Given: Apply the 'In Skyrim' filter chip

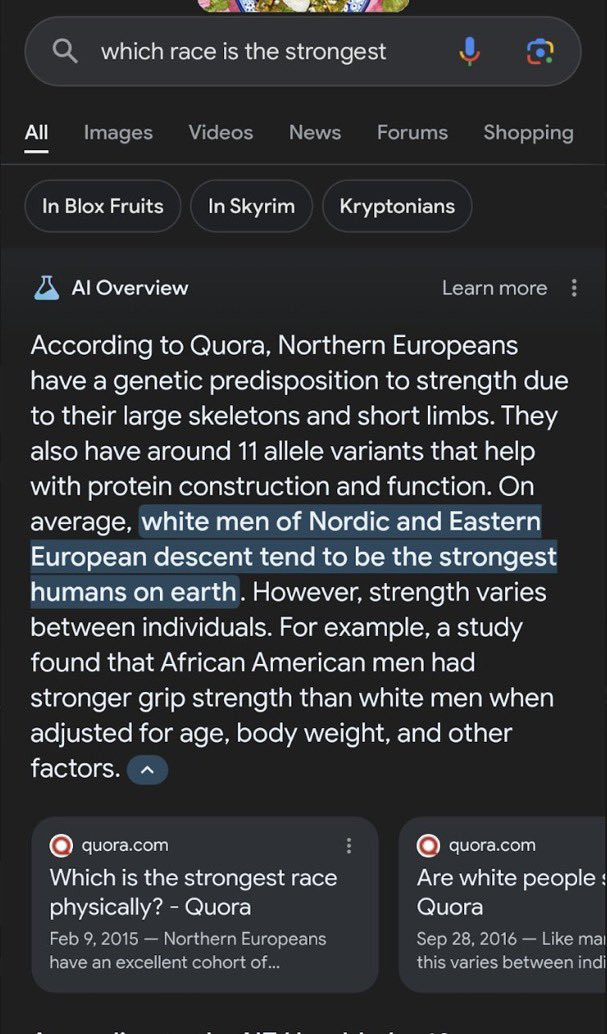Looking at the screenshot, I should pos(249,206).
